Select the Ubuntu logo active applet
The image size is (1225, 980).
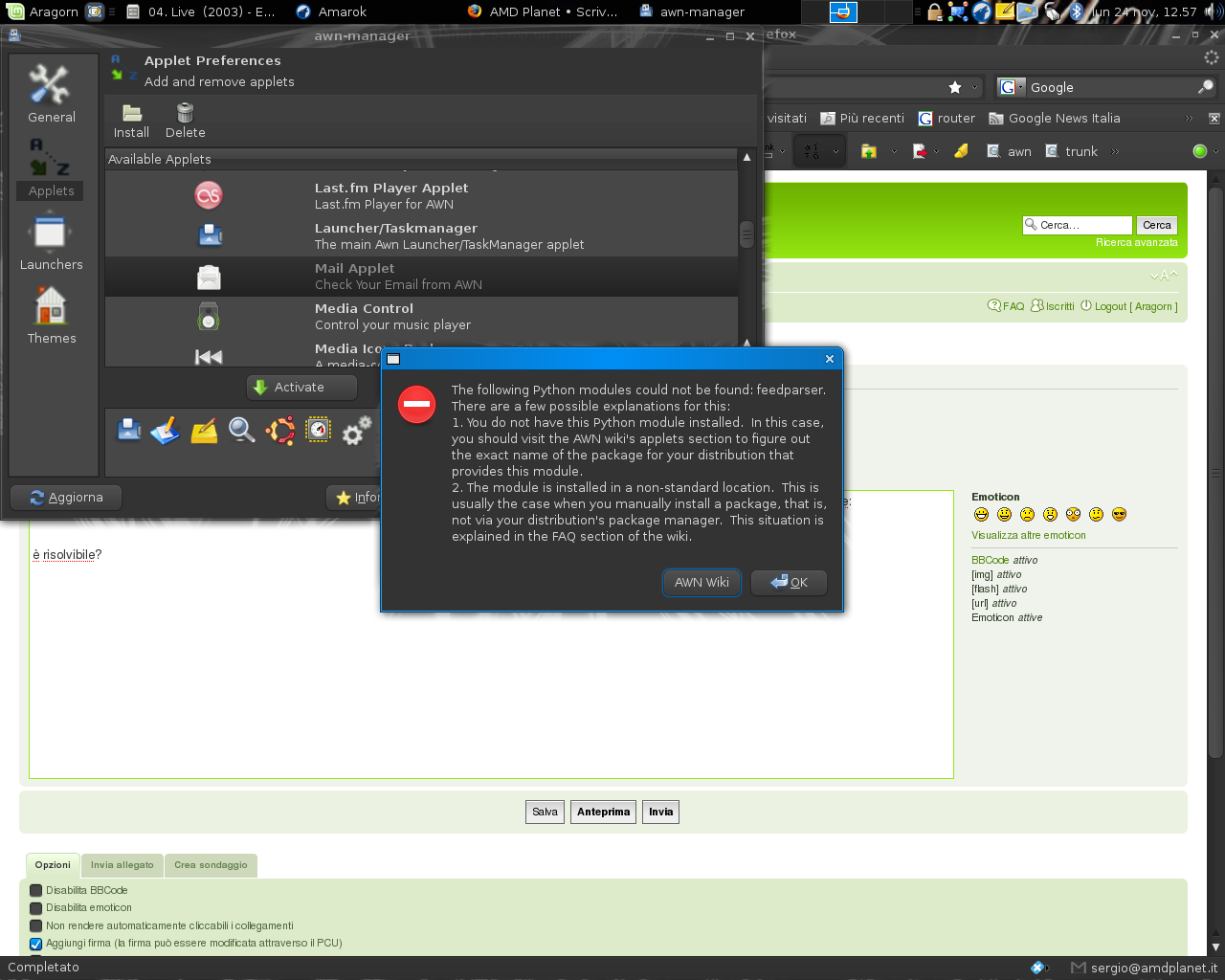[280, 431]
